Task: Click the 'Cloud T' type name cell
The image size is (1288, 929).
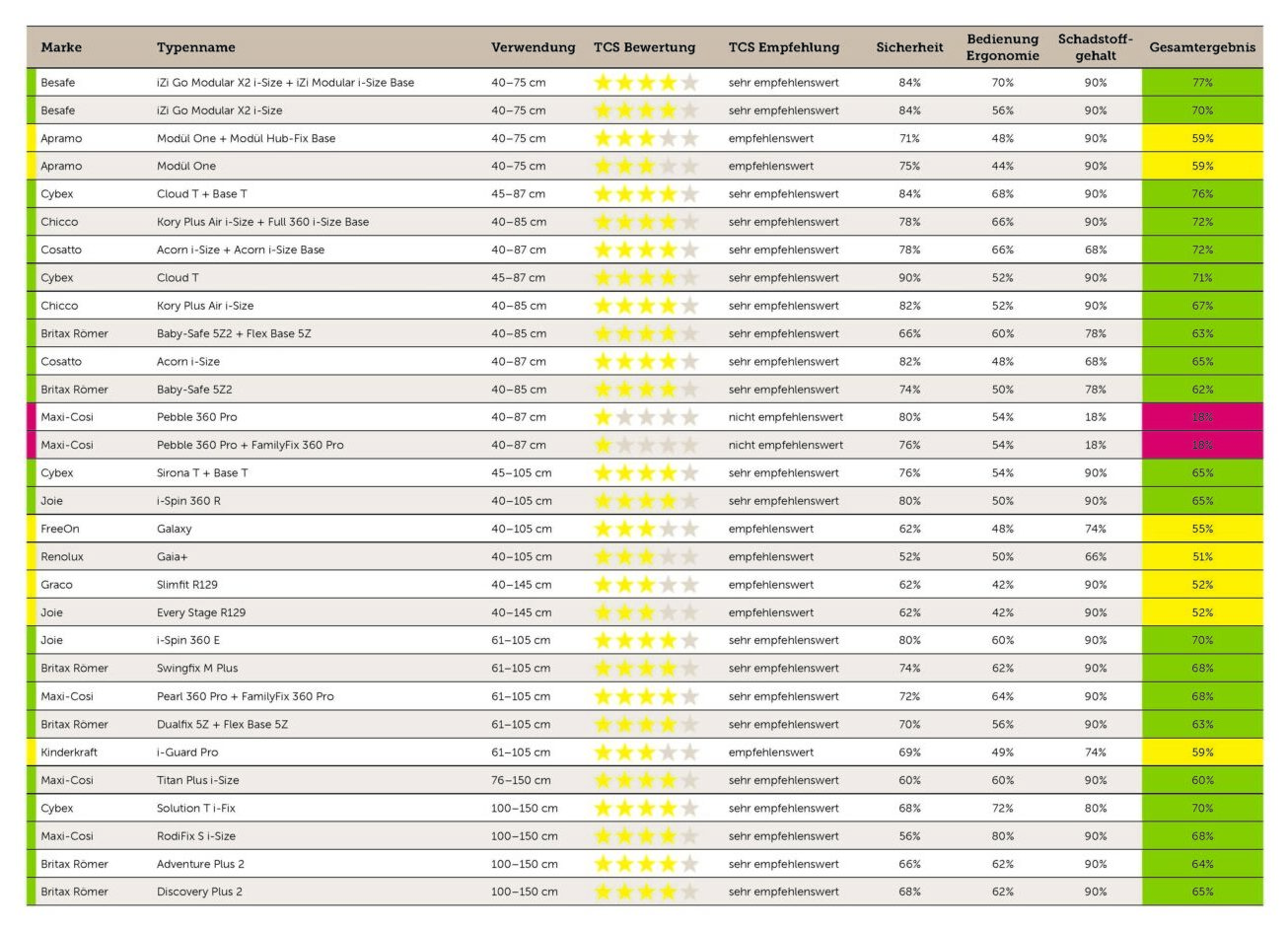Action: tap(178, 278)
